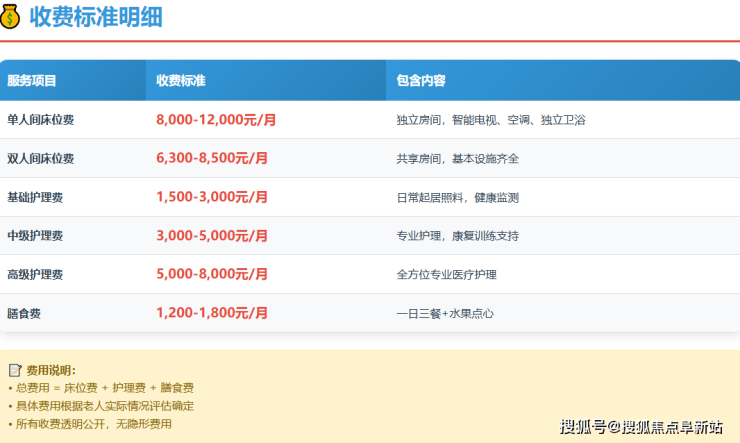Click the 8,000-12,000元/月 price
Viewport: 740px width, 443px height.
point(216,120)
